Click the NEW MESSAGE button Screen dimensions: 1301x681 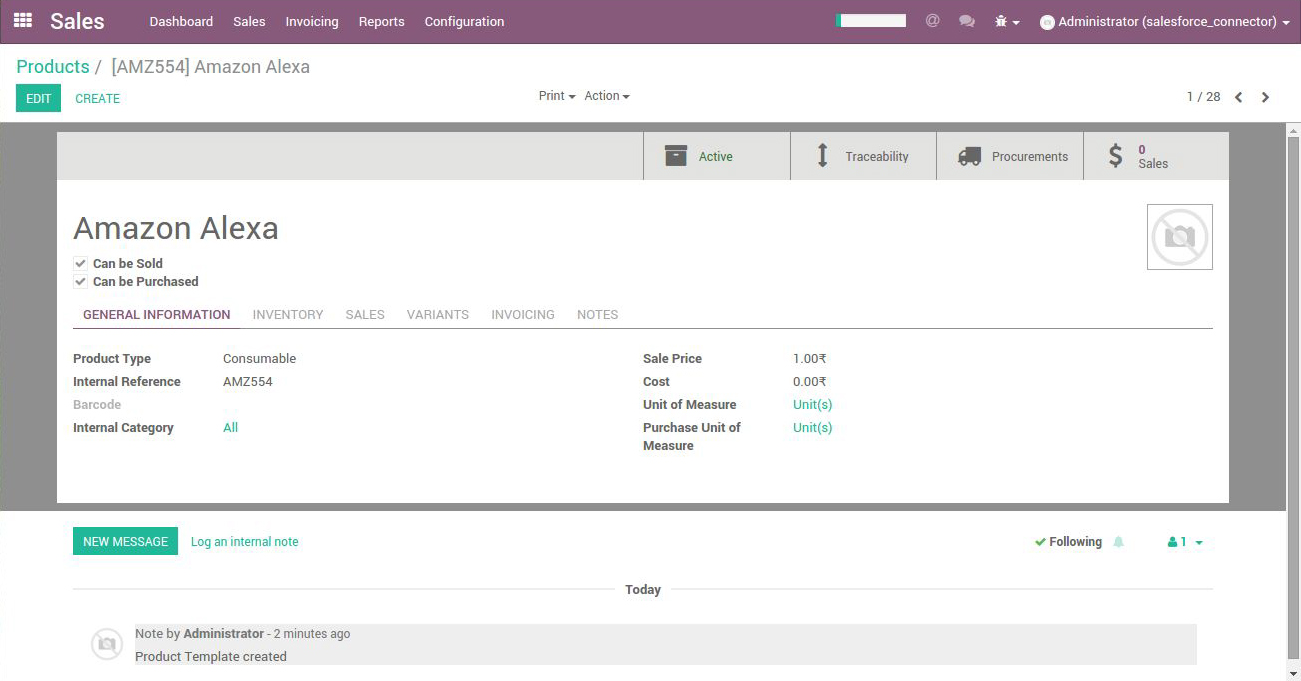pyautogui.click(x=125, y=541)
